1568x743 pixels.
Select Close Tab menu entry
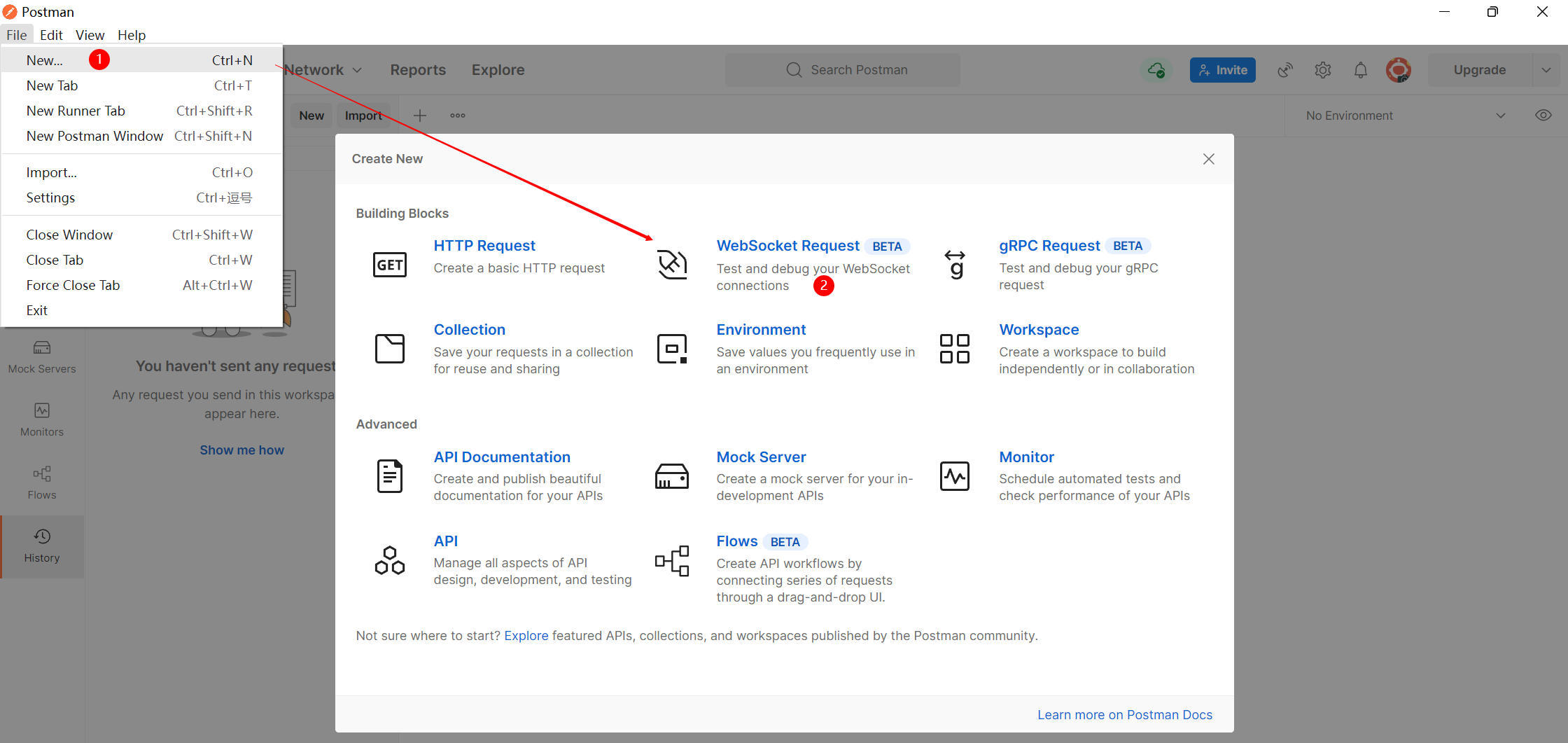[x=141, y=260]
